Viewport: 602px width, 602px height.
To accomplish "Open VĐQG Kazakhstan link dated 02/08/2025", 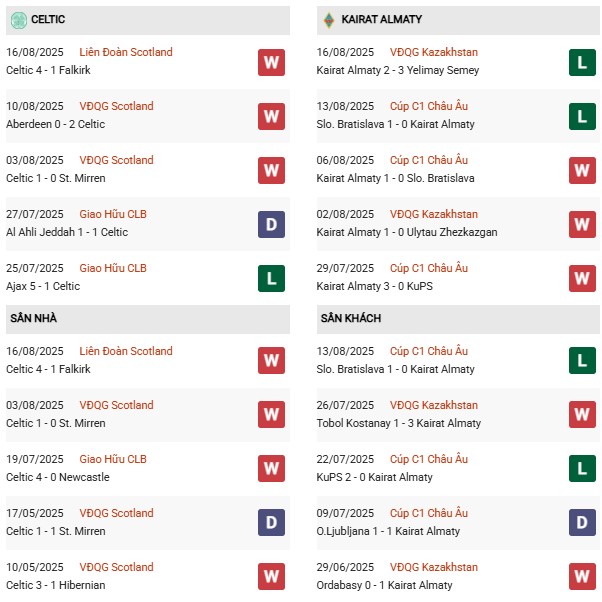I will pos(434,214).
